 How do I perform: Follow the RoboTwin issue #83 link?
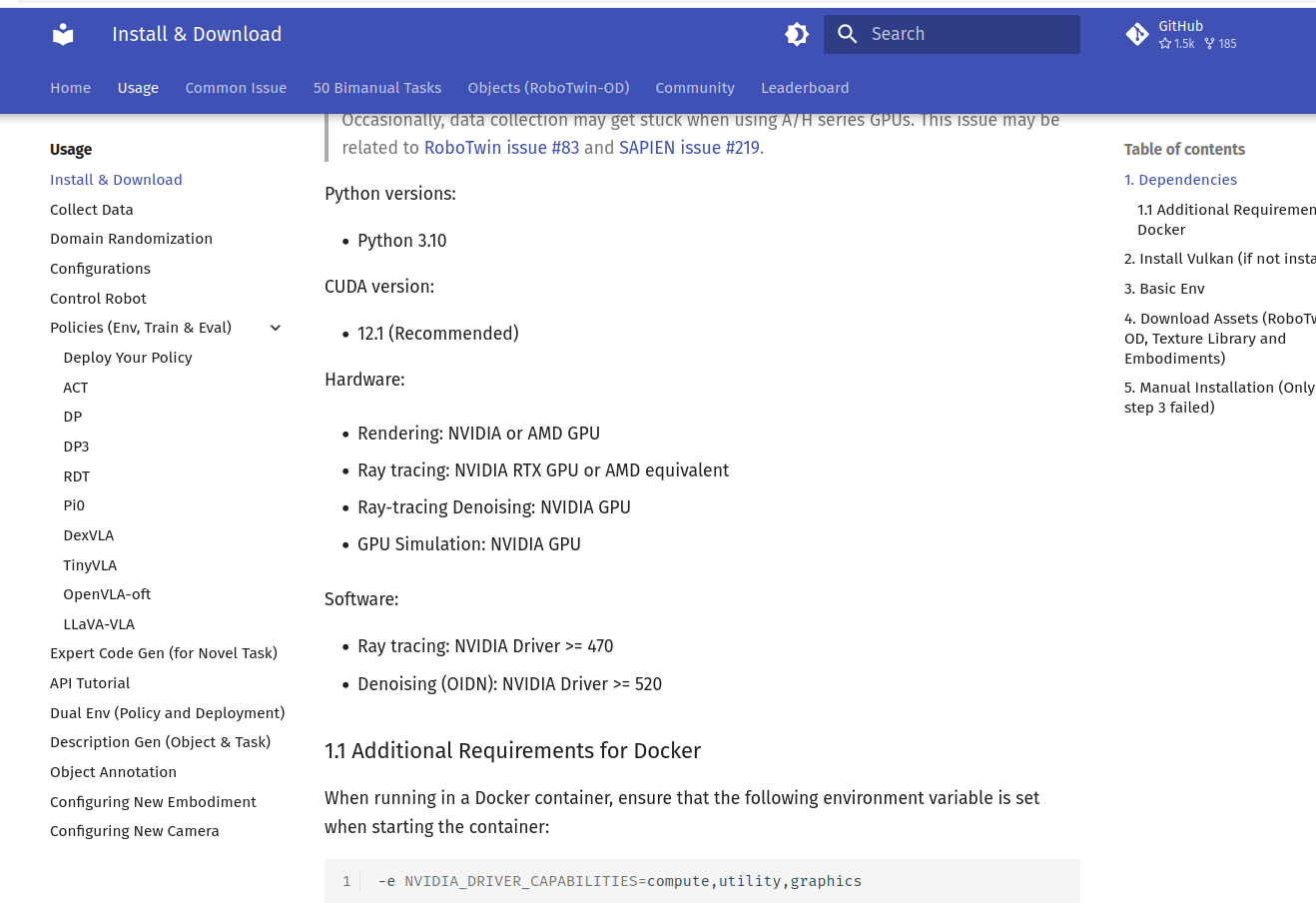click(x=501, y=148)
